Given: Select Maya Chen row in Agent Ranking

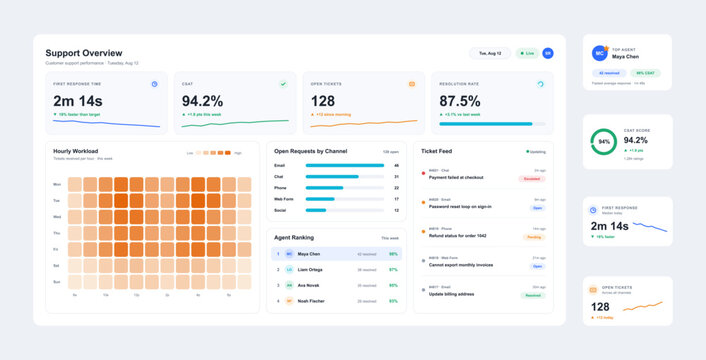Looking at the screenshot, I should click(336, 254).
